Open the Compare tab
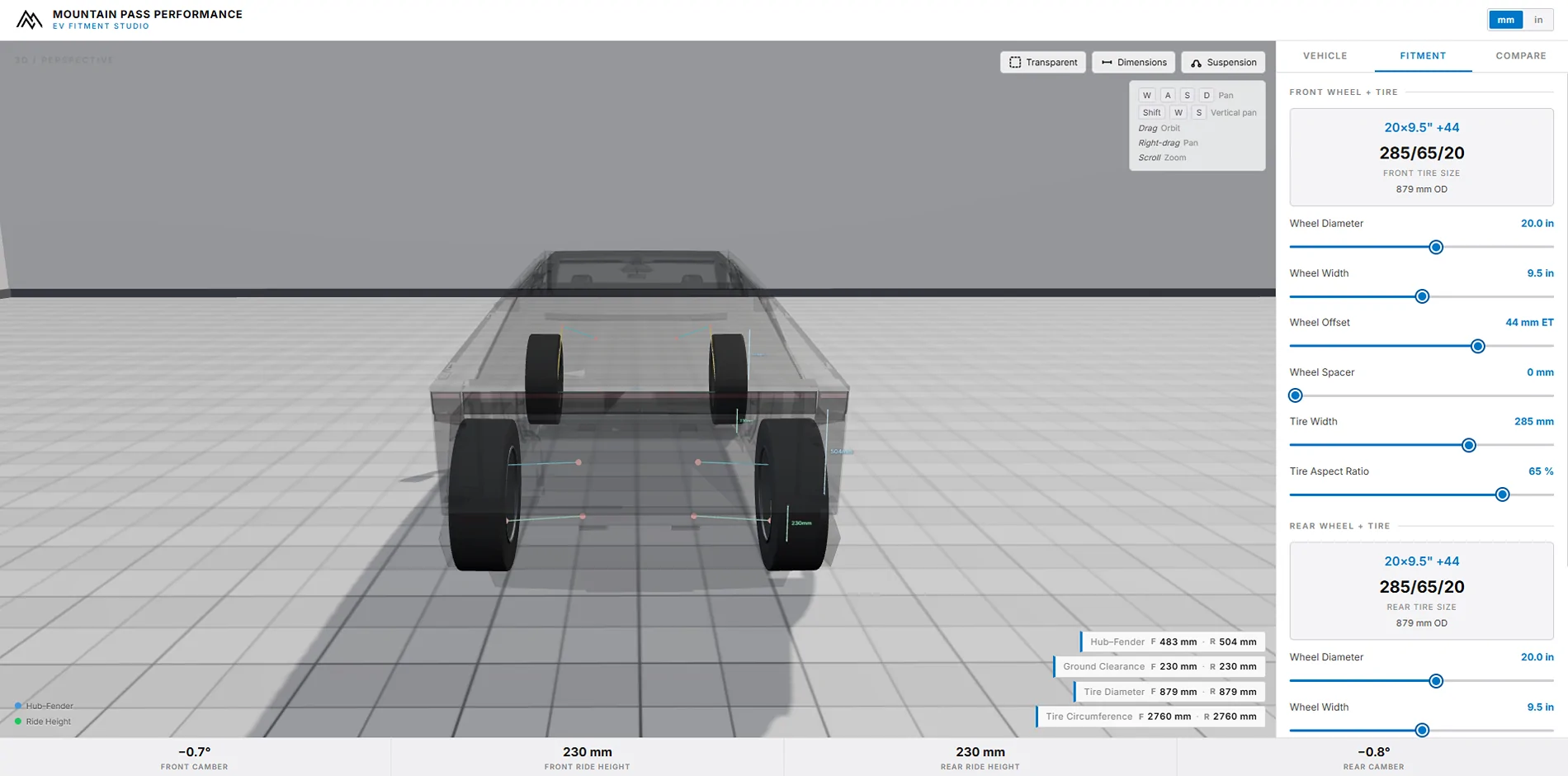This screenshot has width=1568, height=776. coord(1520,56)
